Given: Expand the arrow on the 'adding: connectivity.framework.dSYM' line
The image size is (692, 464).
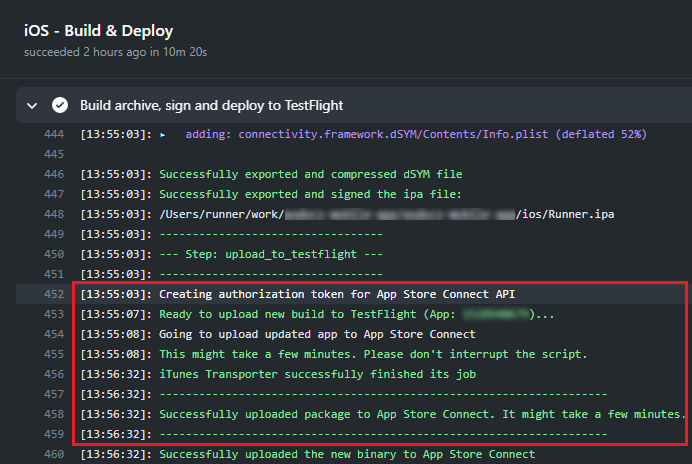Looking at the screenshot, I should (162, 135).
